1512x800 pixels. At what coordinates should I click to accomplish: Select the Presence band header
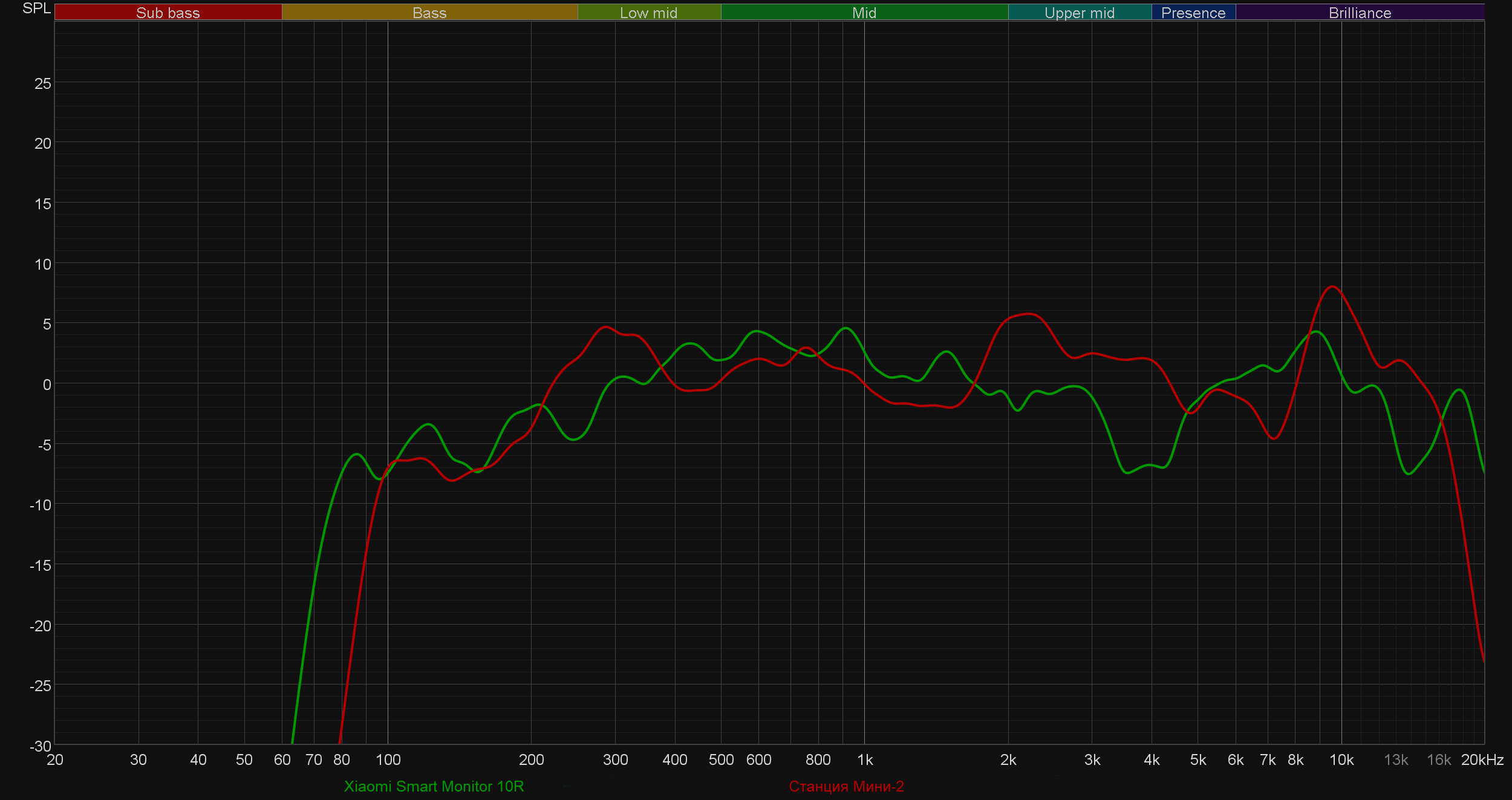tap(1193, 13)
